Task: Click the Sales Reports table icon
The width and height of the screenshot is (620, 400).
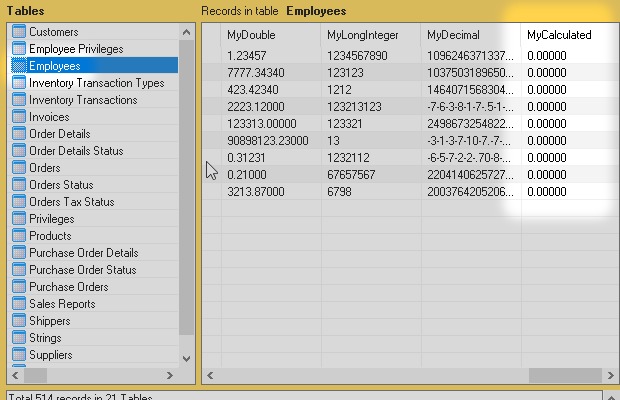Action: coord(18,304)
